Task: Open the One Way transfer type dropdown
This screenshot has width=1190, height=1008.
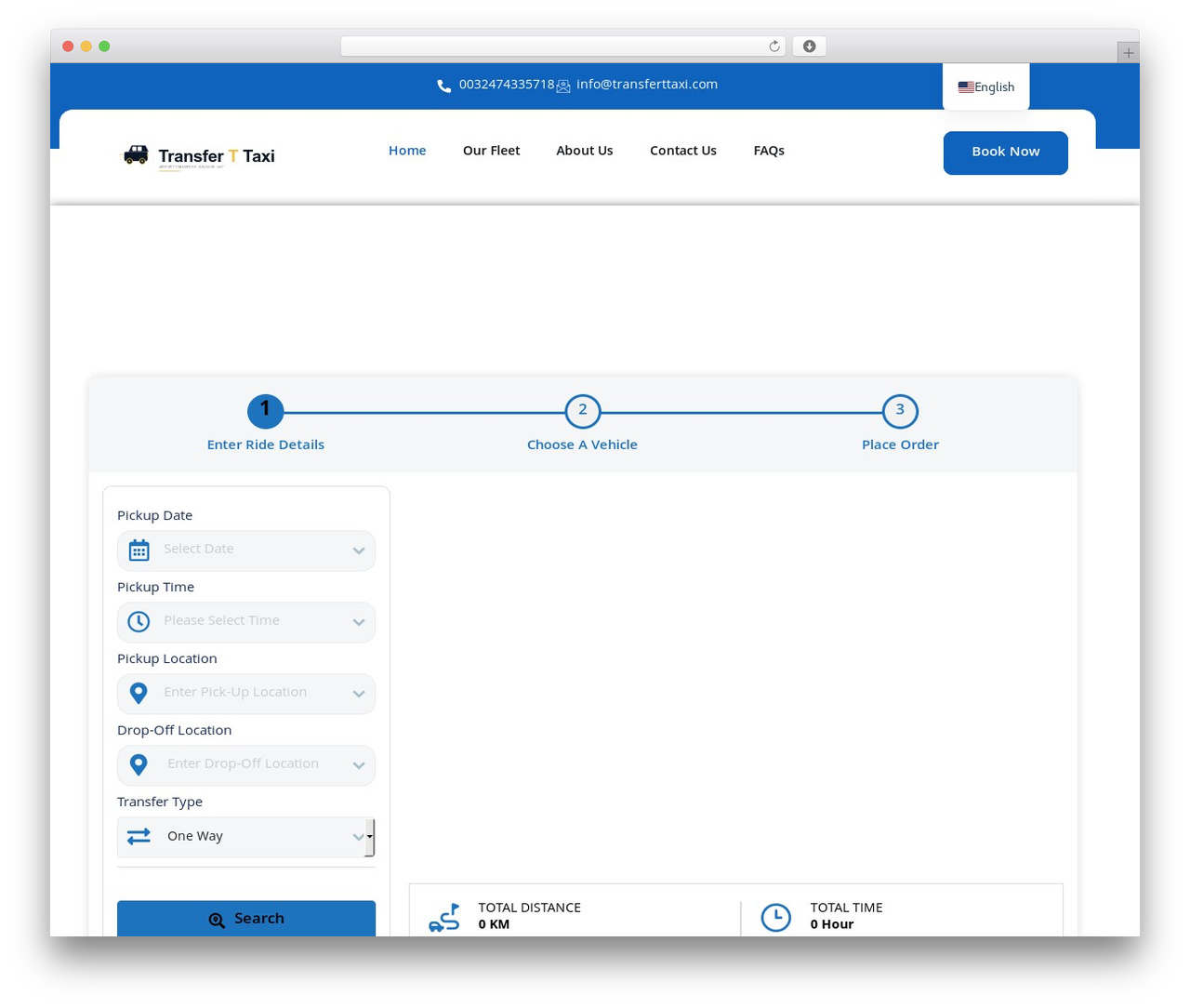Action: point(246,837)
